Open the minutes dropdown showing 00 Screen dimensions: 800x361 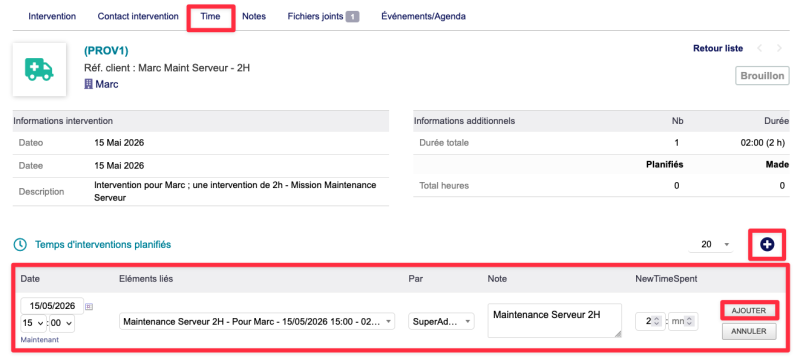coord(62,324)
